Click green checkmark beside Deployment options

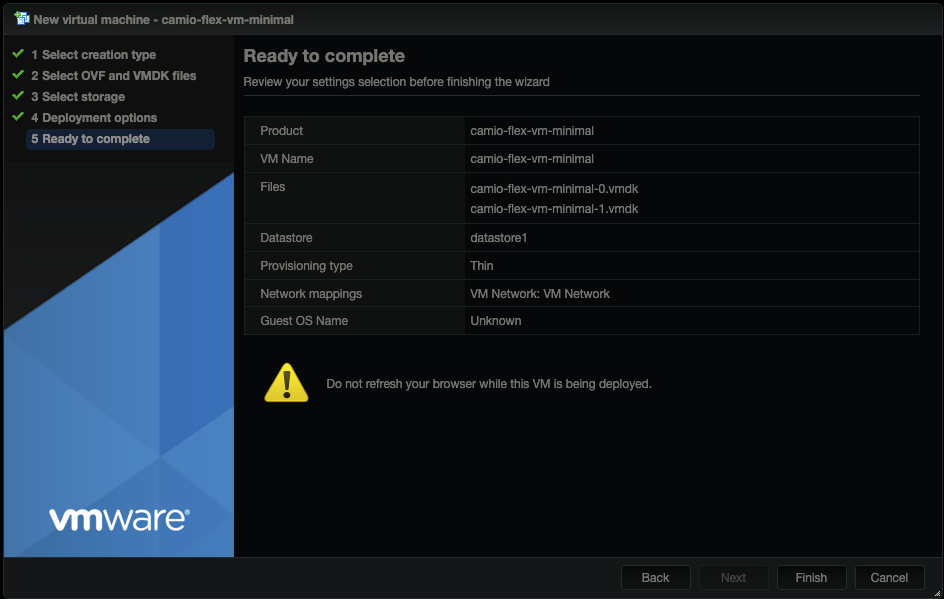[18, 117]
